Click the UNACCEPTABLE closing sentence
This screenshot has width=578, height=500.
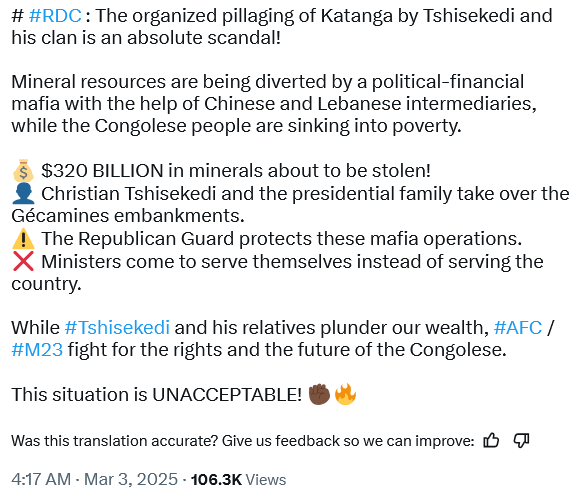click(157, 395)
